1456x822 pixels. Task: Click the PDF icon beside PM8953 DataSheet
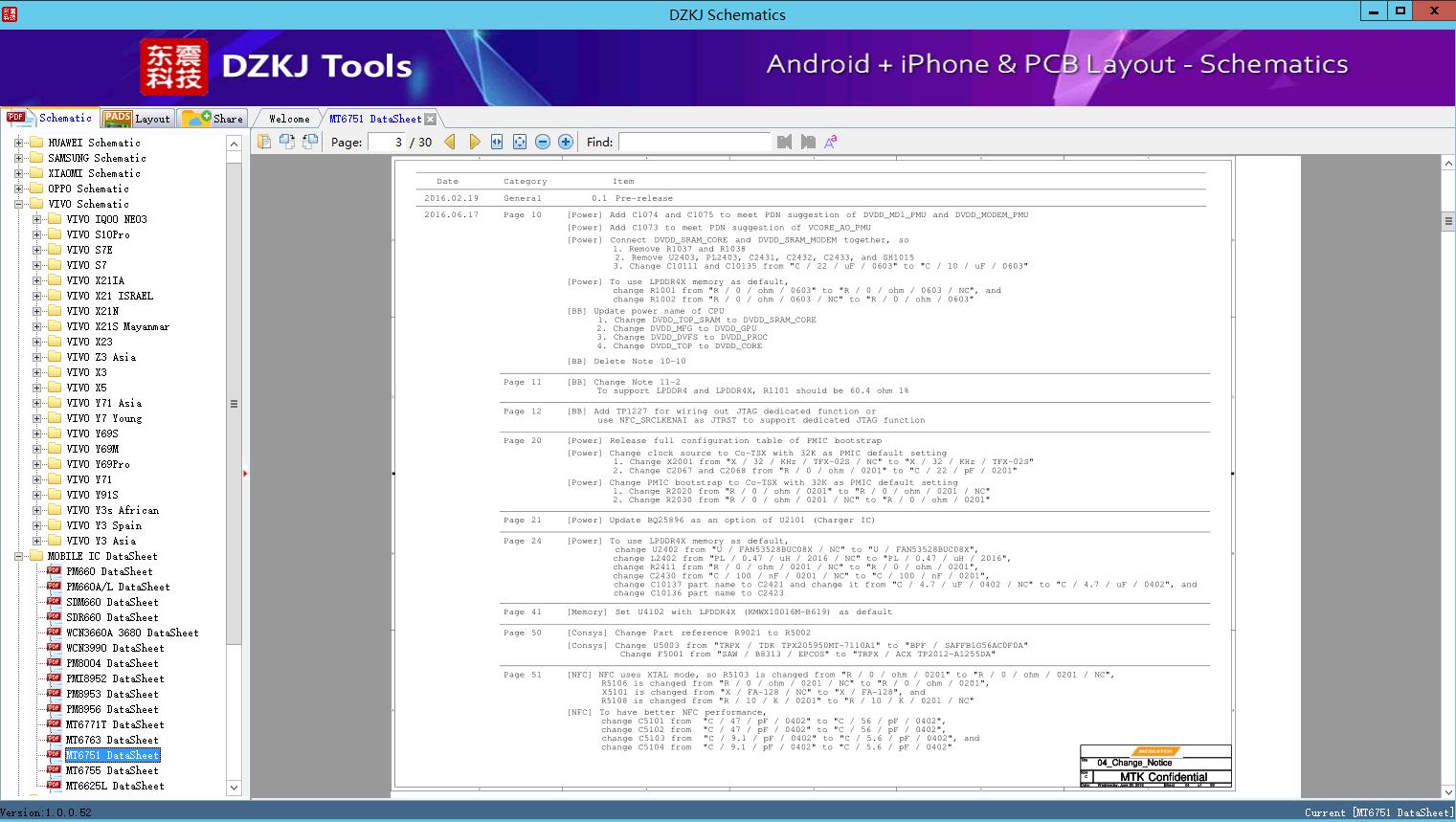[55, 694]
